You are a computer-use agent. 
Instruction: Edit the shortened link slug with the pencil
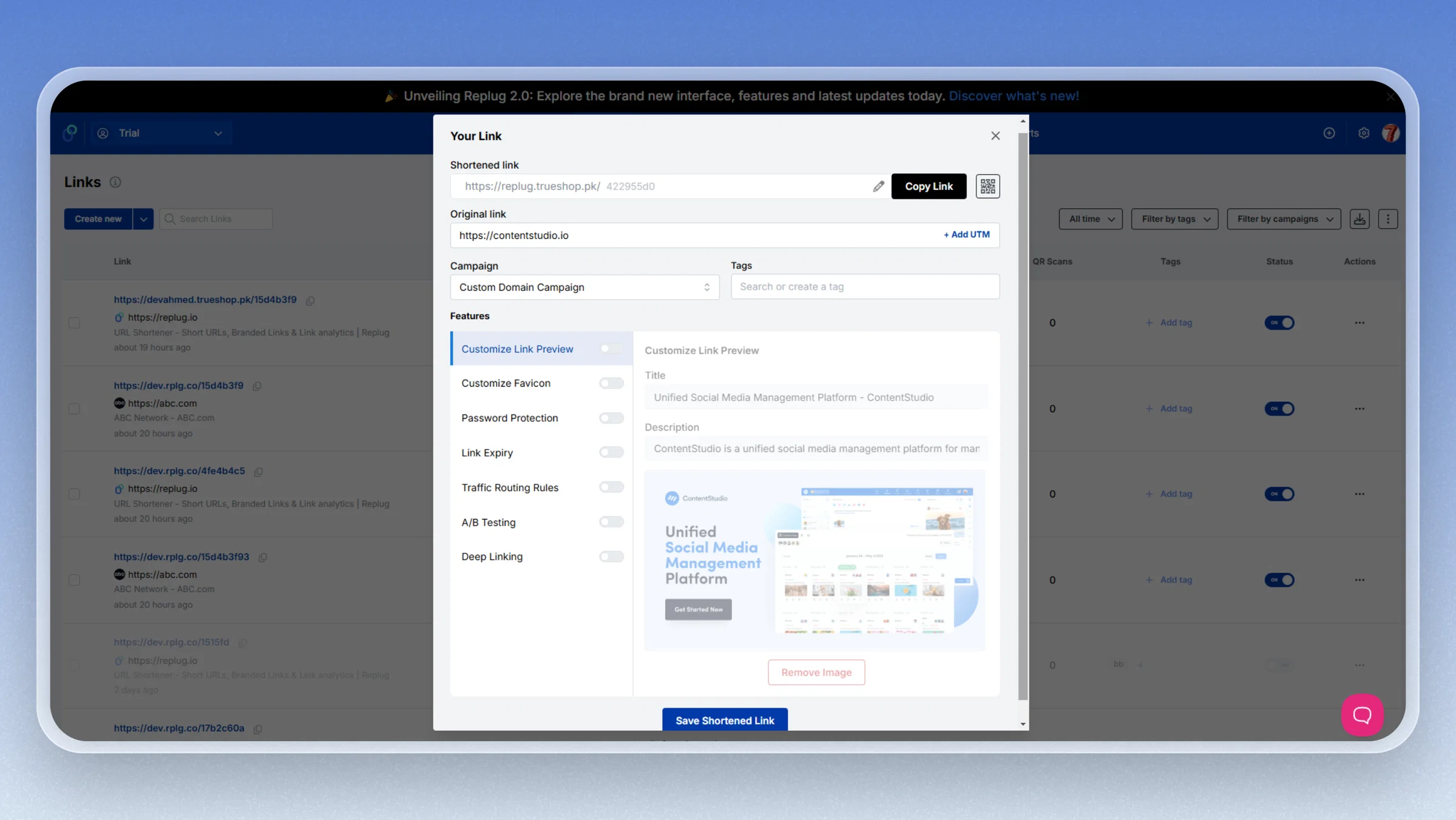coord(878,186)
